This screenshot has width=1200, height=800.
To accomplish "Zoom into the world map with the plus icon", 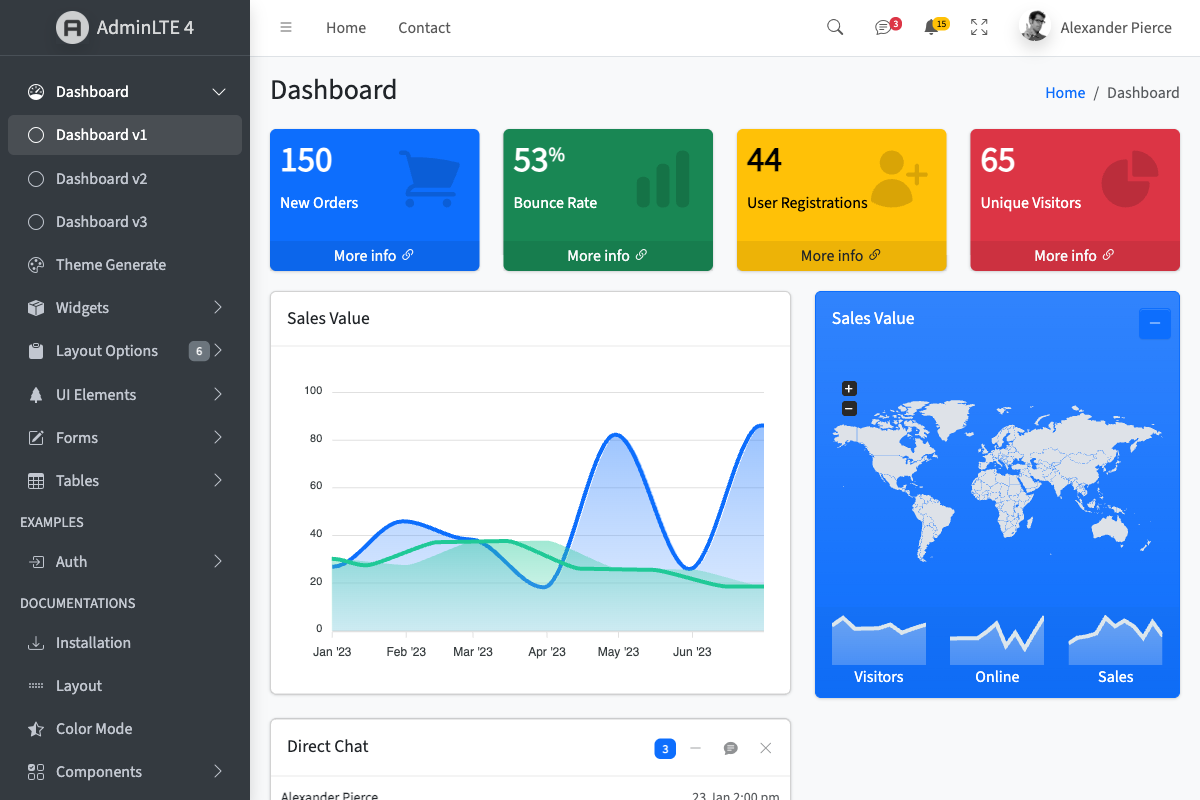I will pyautogui.click(x=848, y=388).
